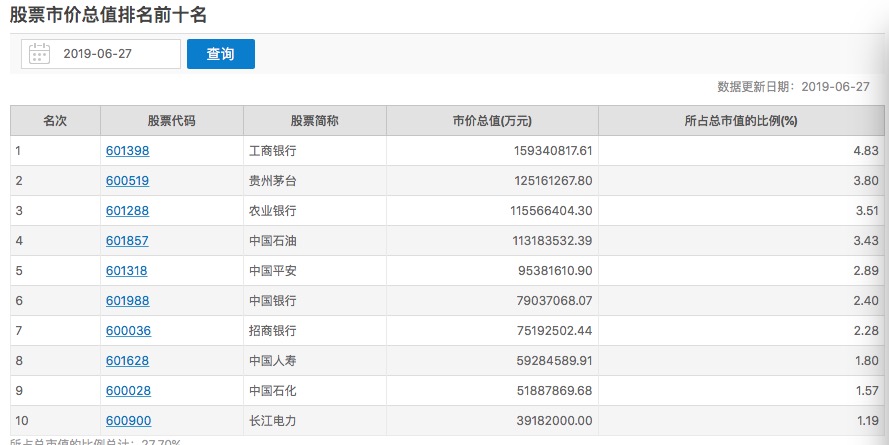Select the percentage value 1.57
Screen dimensions: 889x445
866,391
